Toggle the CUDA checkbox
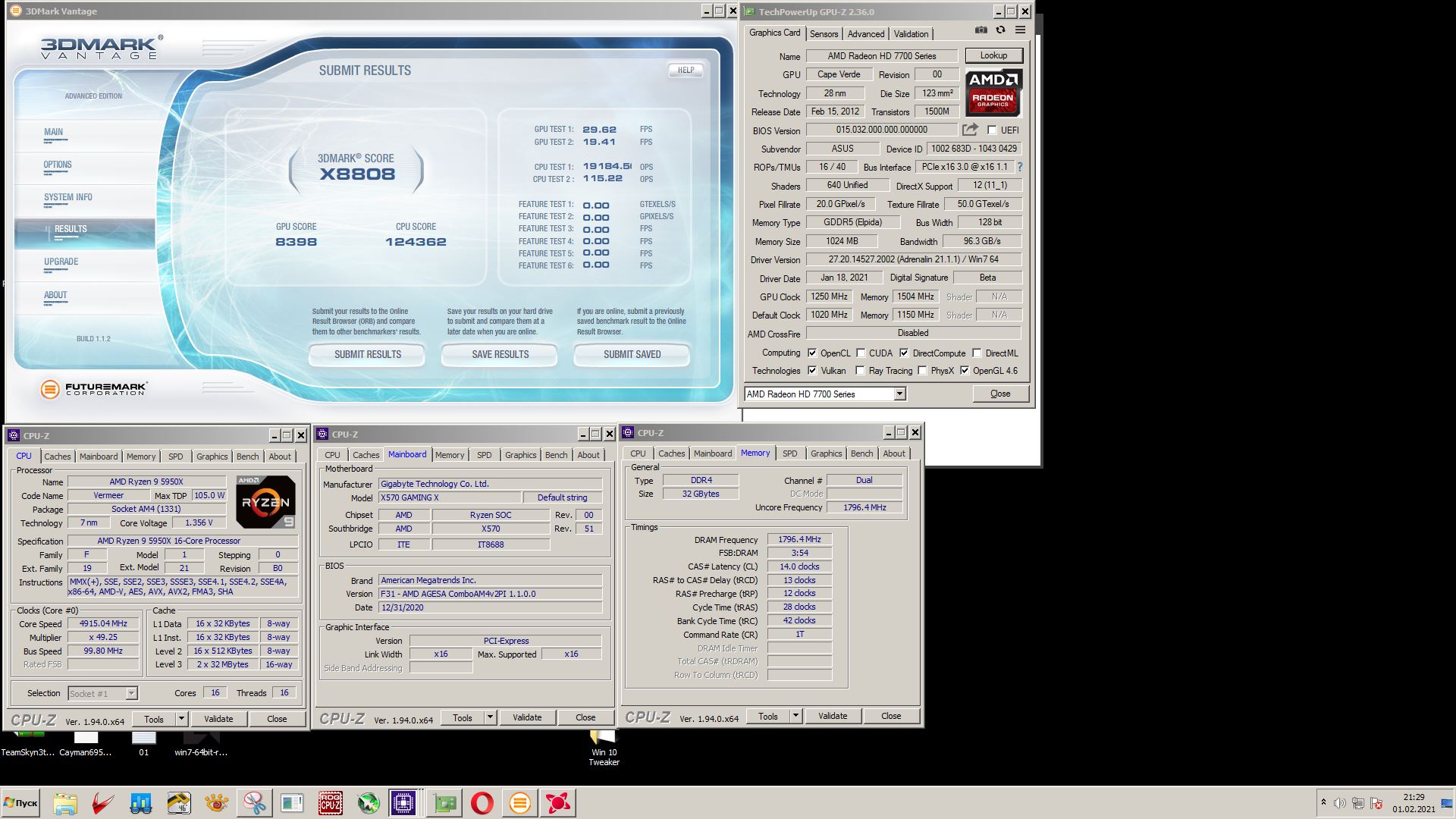1456x819 pixels. pos(861,353)
